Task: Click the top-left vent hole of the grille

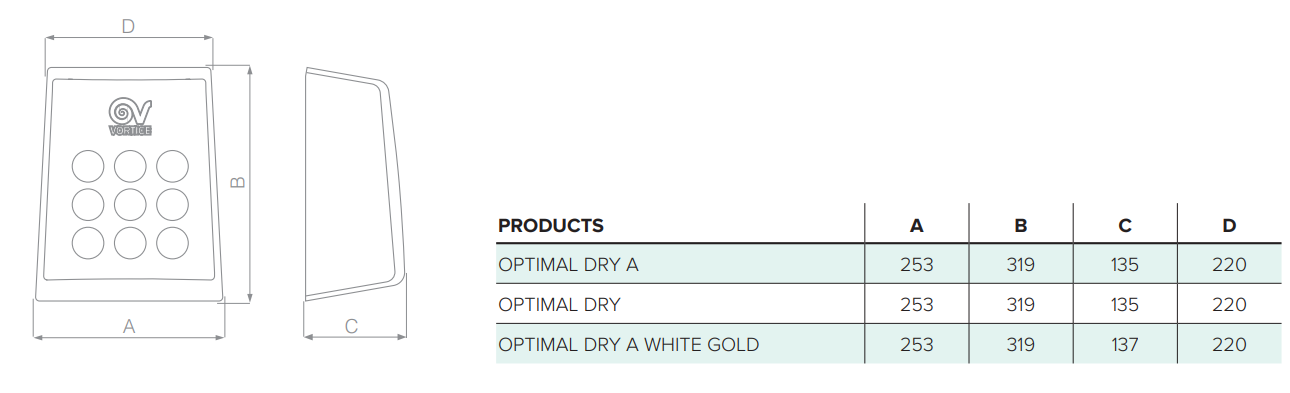Action: (88, 166)
